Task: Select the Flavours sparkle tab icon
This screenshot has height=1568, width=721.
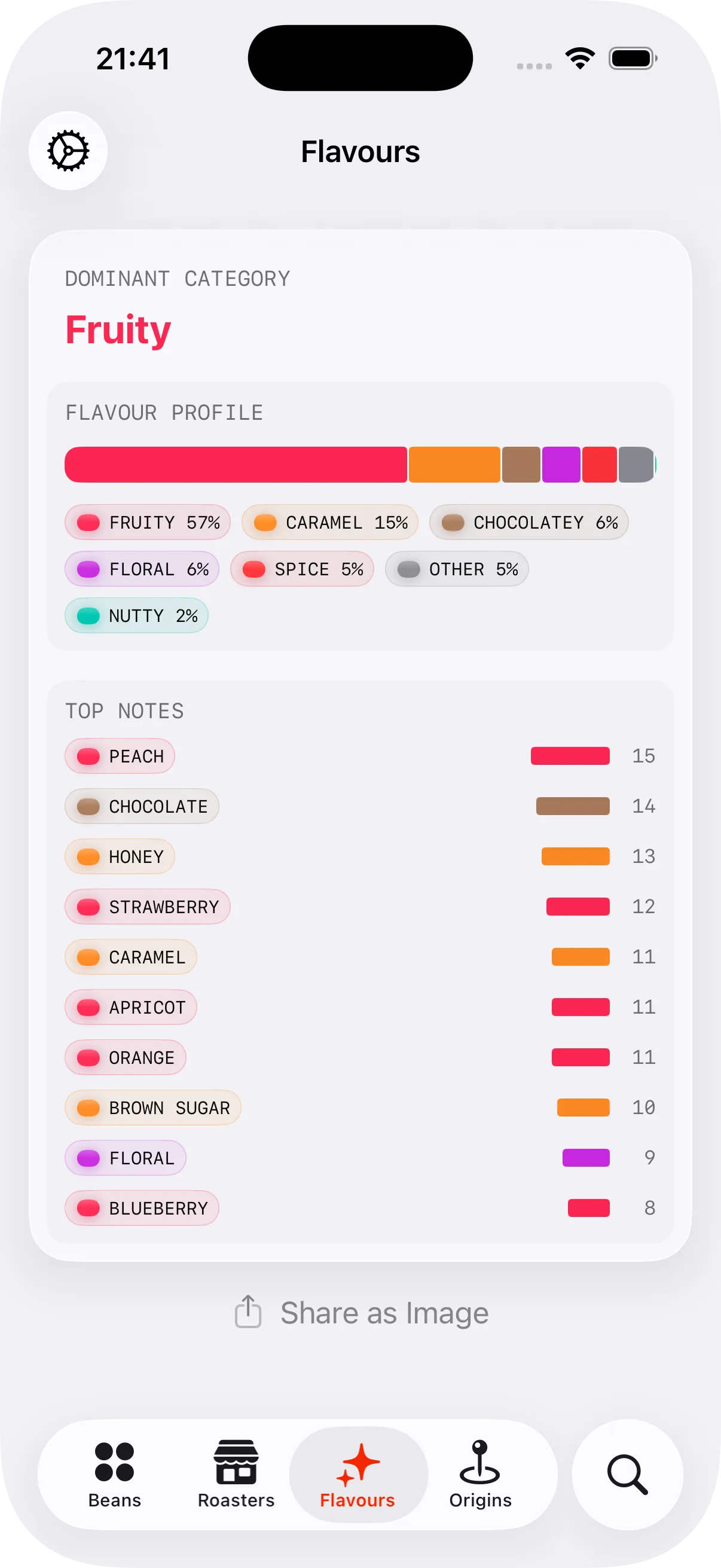Action: click(x=358, y=1464)
